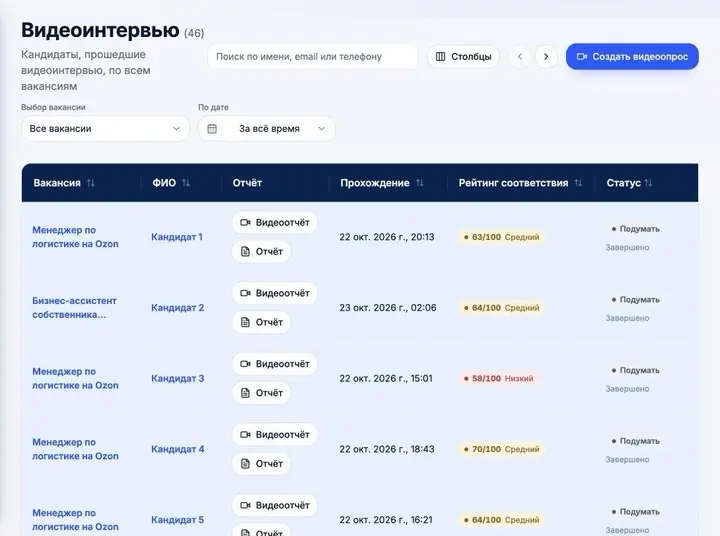Open За всё время date dropdown
720x536 pixels.
(x=266, y=129)
